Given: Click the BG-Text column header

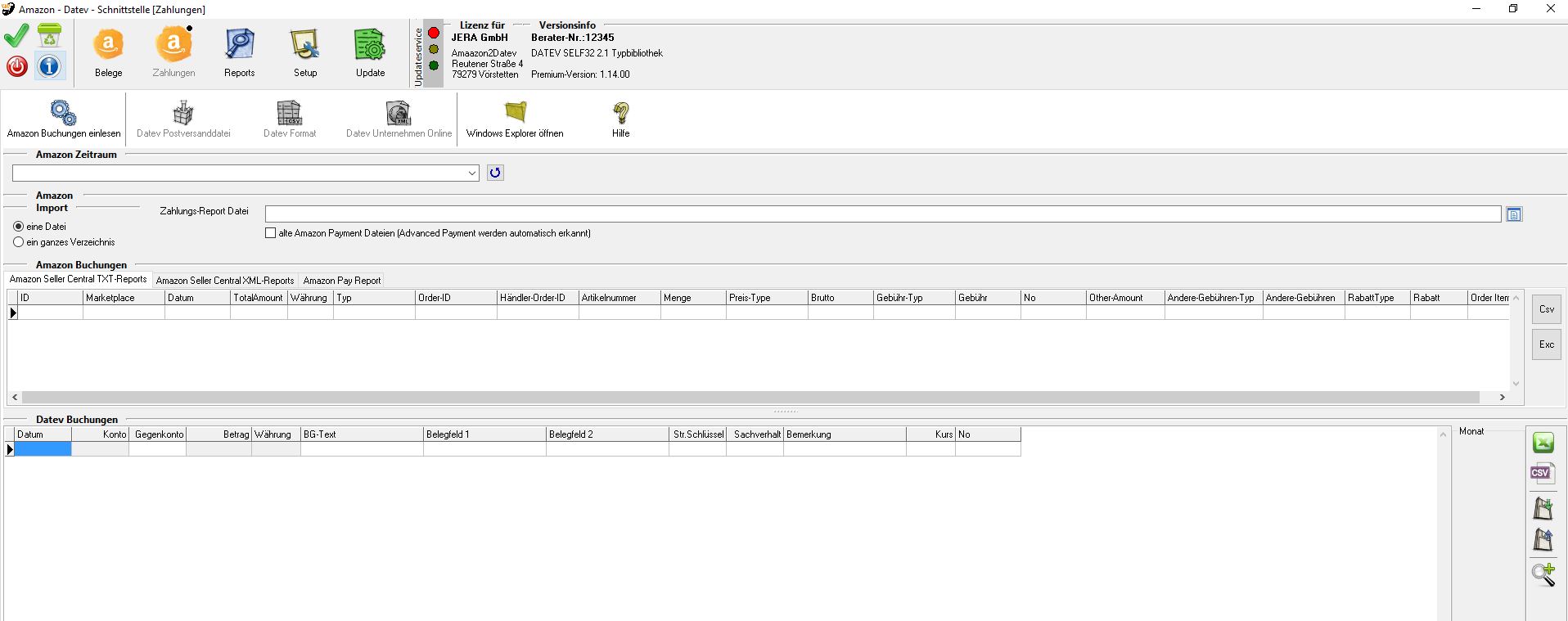Looking at the screenshot, I should [362, 434].
